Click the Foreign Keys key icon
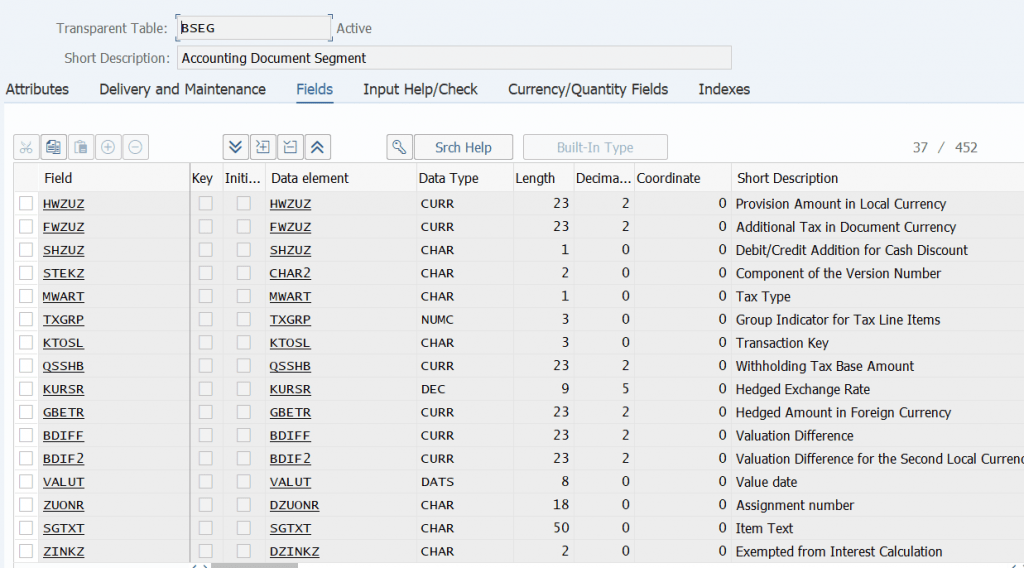Image resolution: width=1024 pixels, height=568 pixels. tap(399, 147)
